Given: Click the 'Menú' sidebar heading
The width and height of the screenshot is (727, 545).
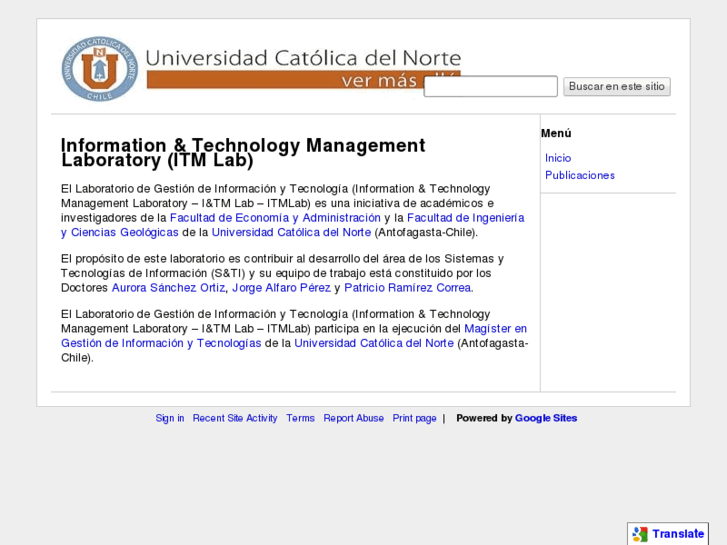Looking at the screenshot, I should 556,134.
